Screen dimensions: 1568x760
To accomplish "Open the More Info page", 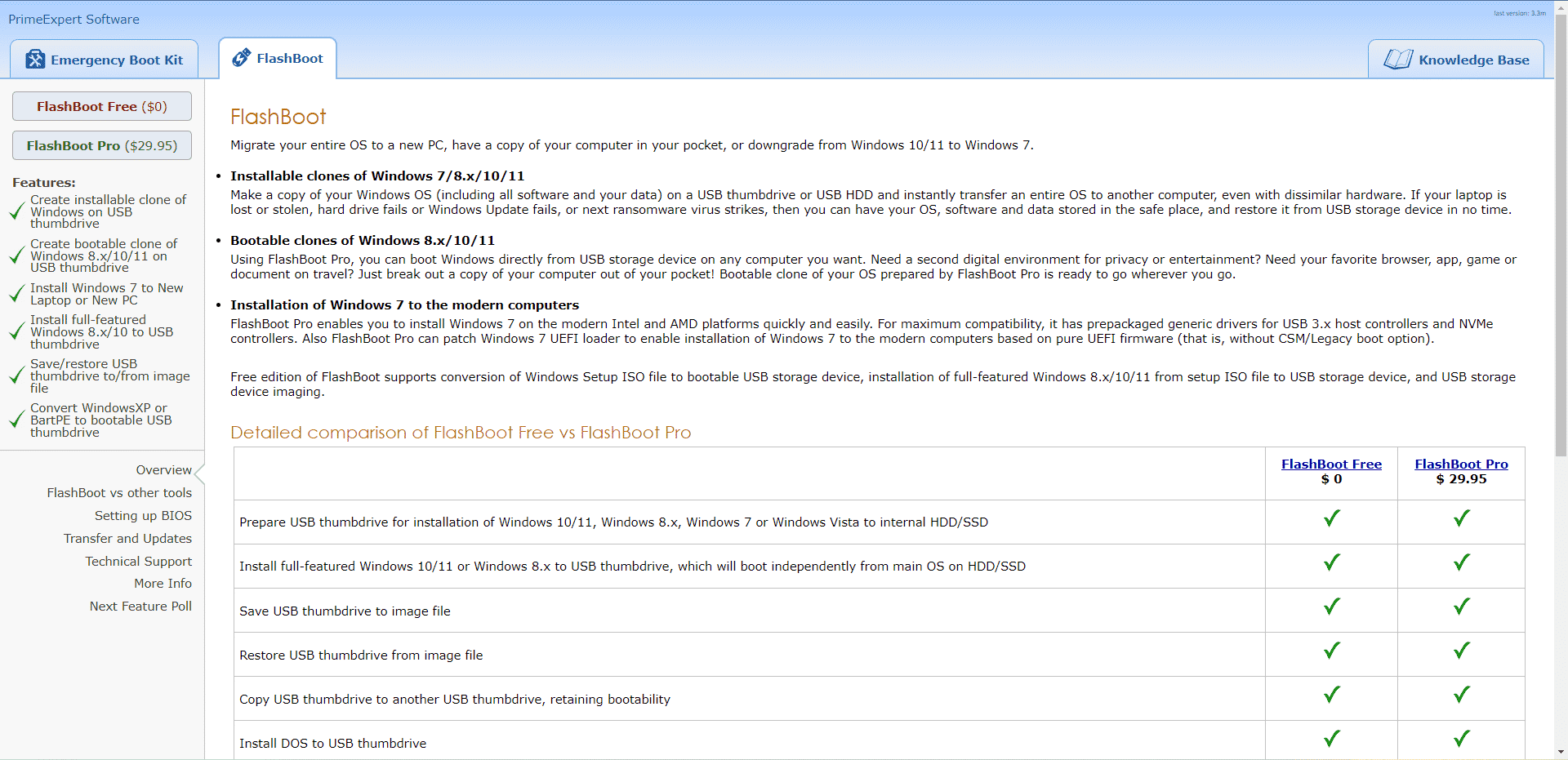I will [163, 584].
